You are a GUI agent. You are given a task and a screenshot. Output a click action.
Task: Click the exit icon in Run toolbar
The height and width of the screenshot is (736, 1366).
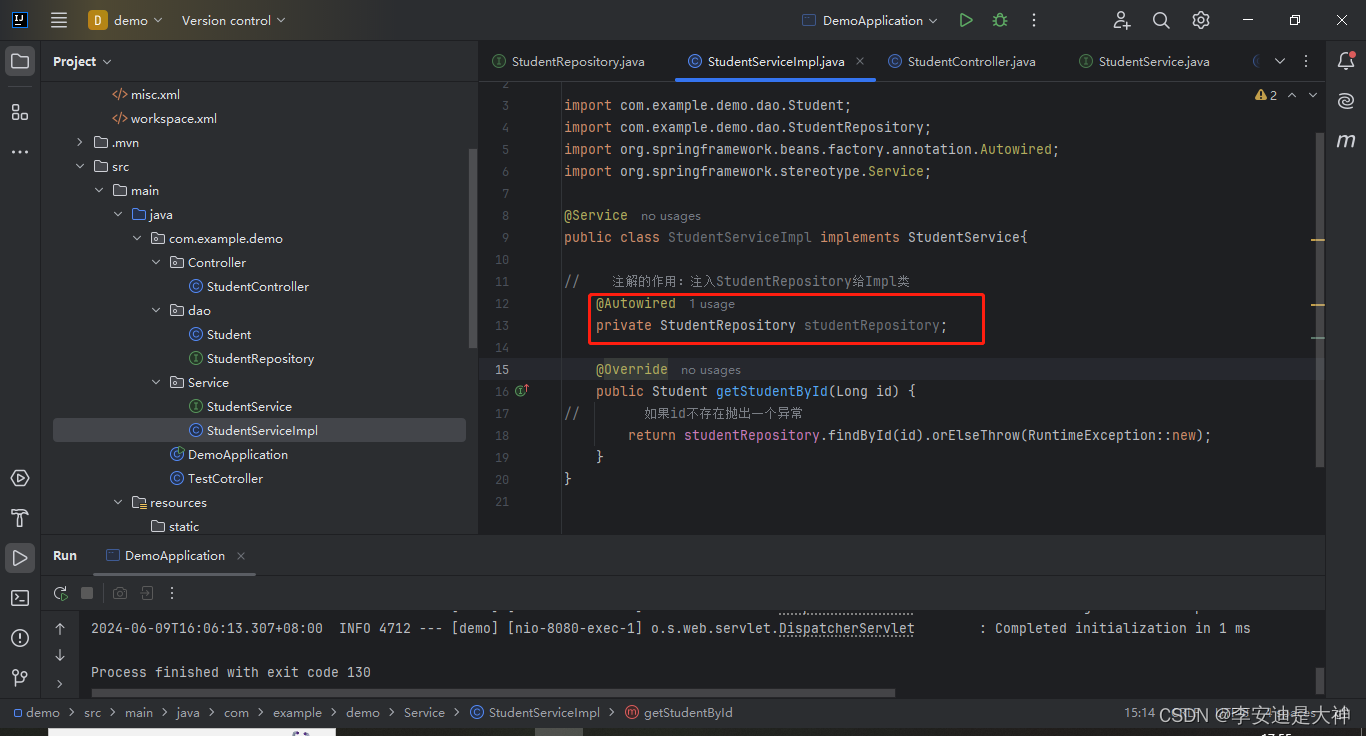(147, 593)
